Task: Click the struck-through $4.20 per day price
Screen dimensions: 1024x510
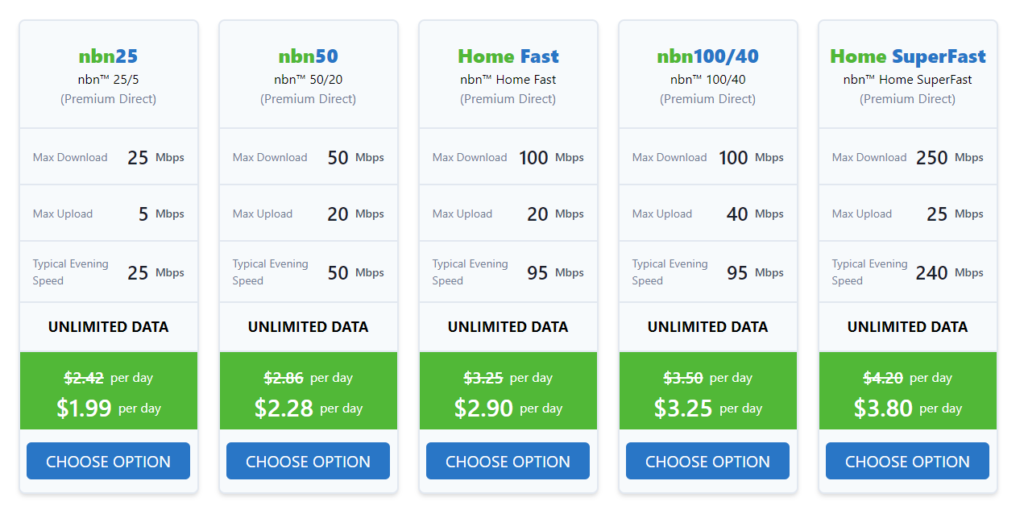Action: 908,377
